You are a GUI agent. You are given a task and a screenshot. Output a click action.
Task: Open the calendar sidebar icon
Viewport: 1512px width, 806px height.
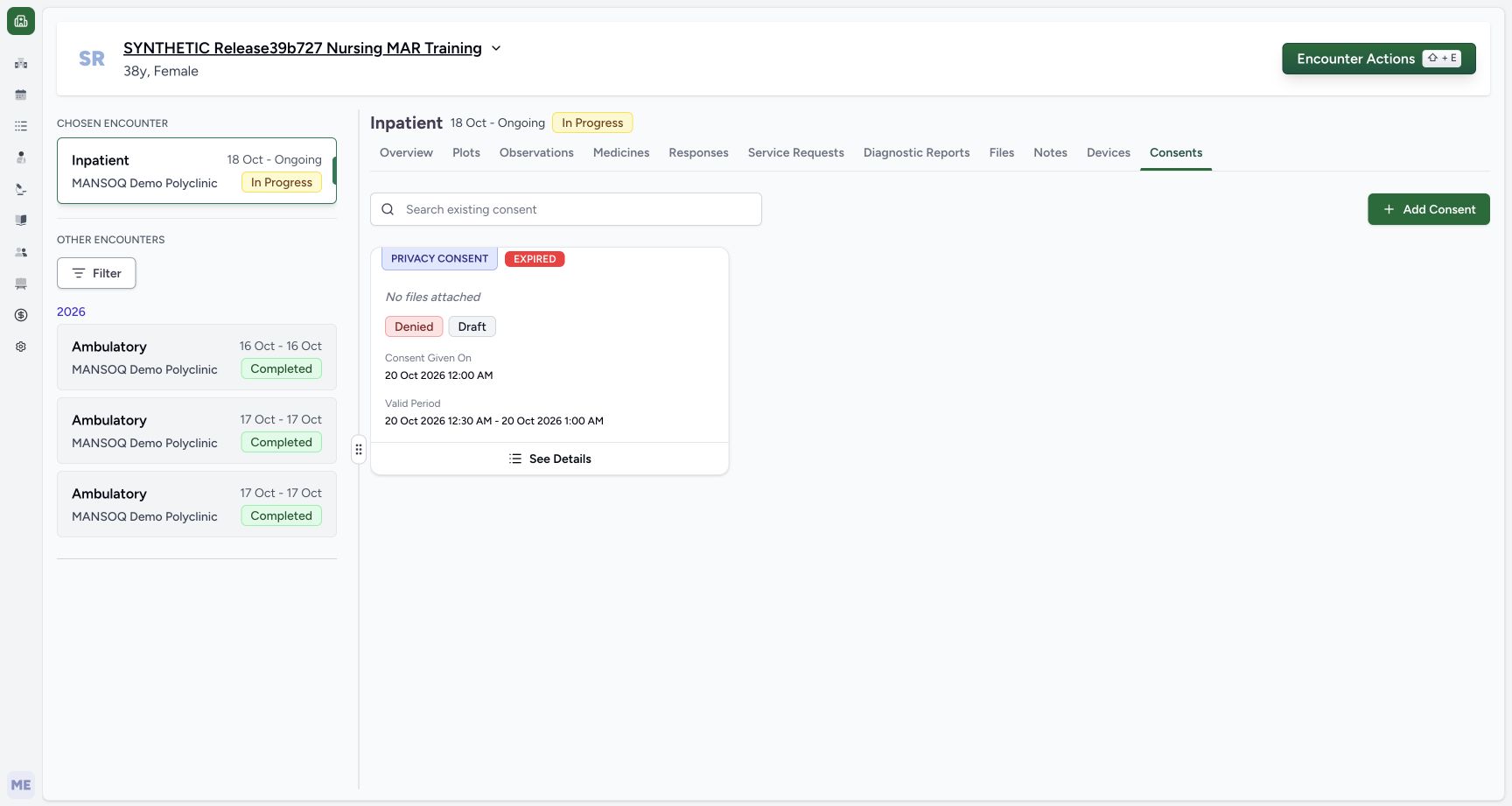point(21,95)
